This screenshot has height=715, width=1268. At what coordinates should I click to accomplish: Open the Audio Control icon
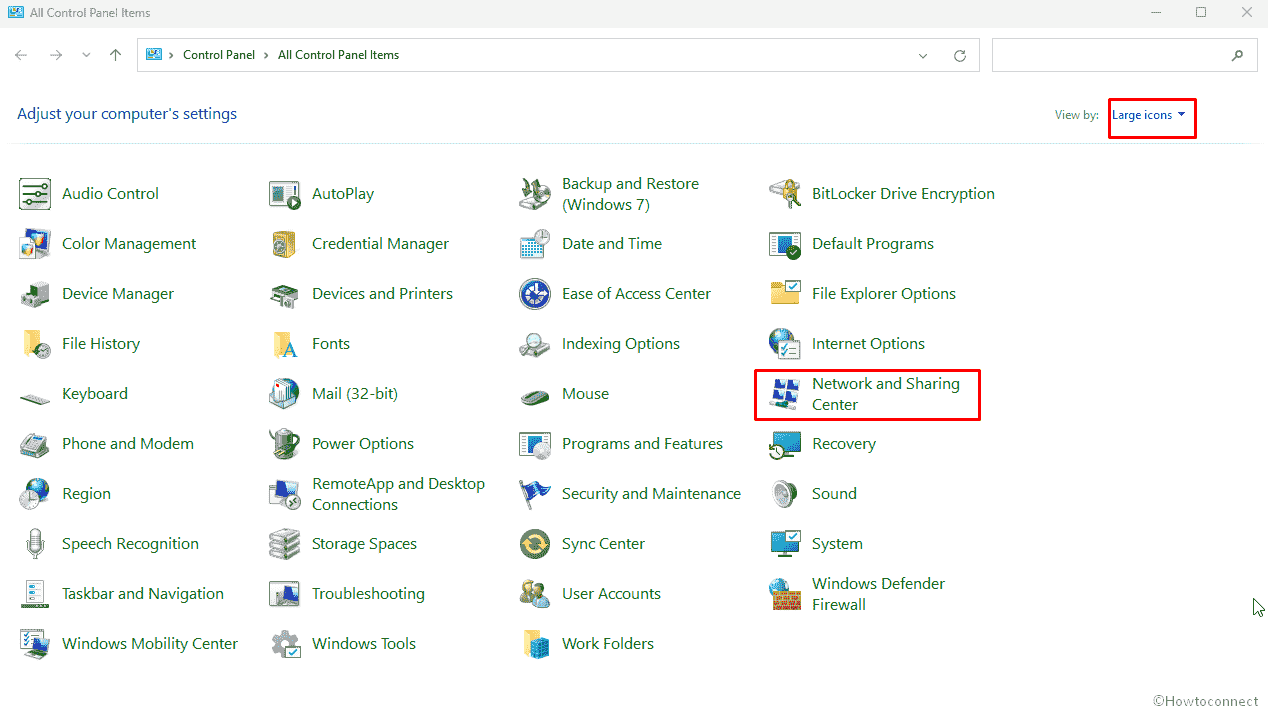tap(35, 194)
